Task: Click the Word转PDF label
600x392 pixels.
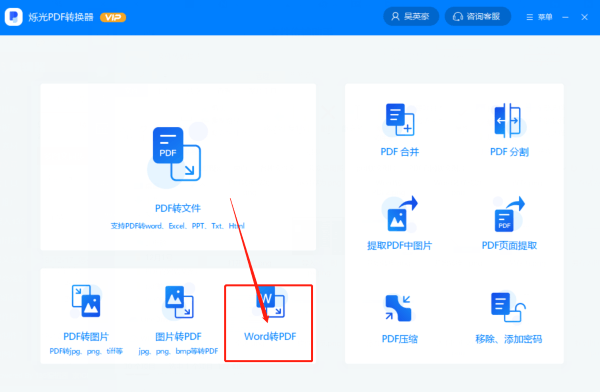Action: [270, 336]
